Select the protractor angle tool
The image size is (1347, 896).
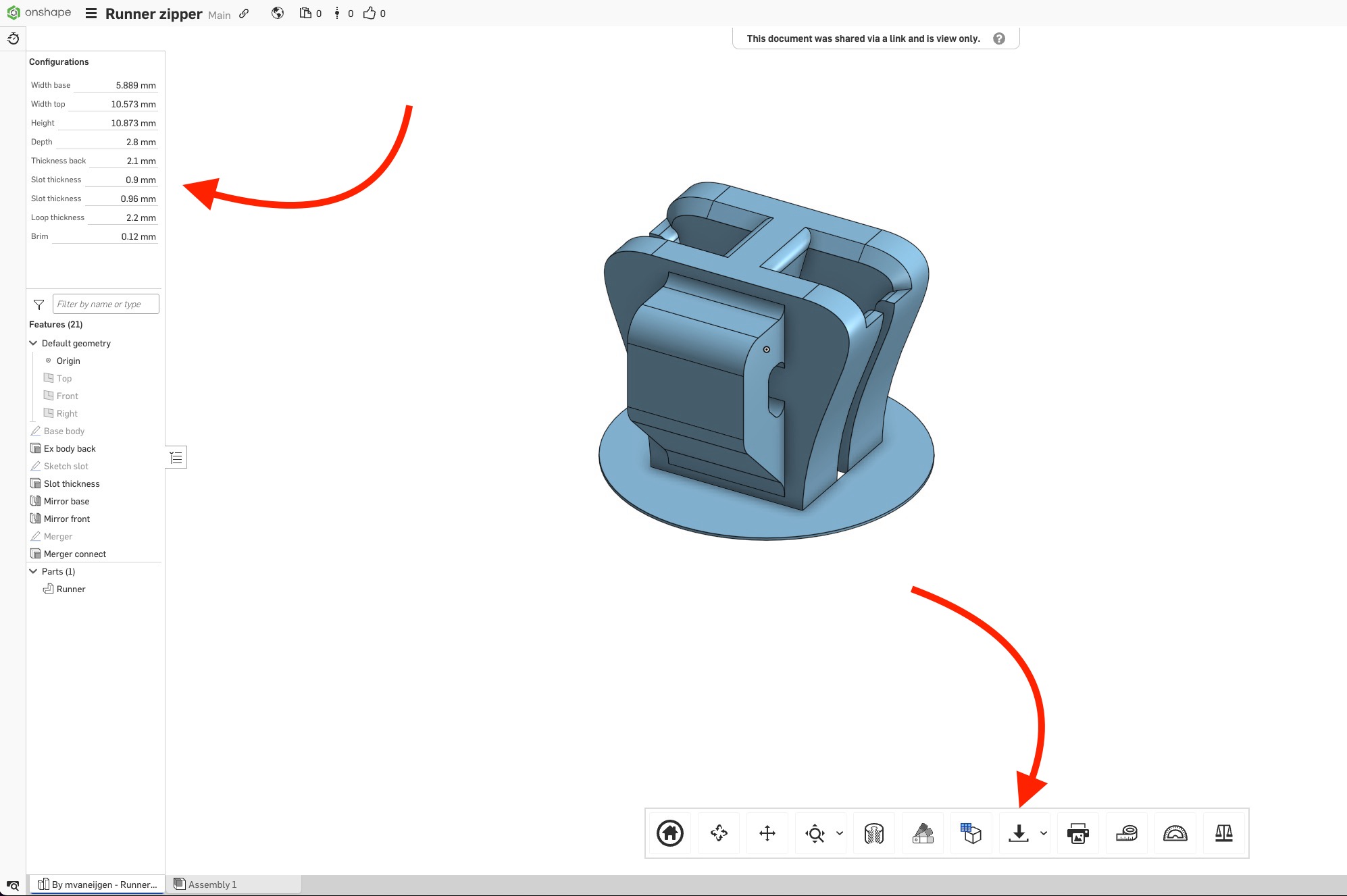pyautogui.click(x=1175, y=833)
